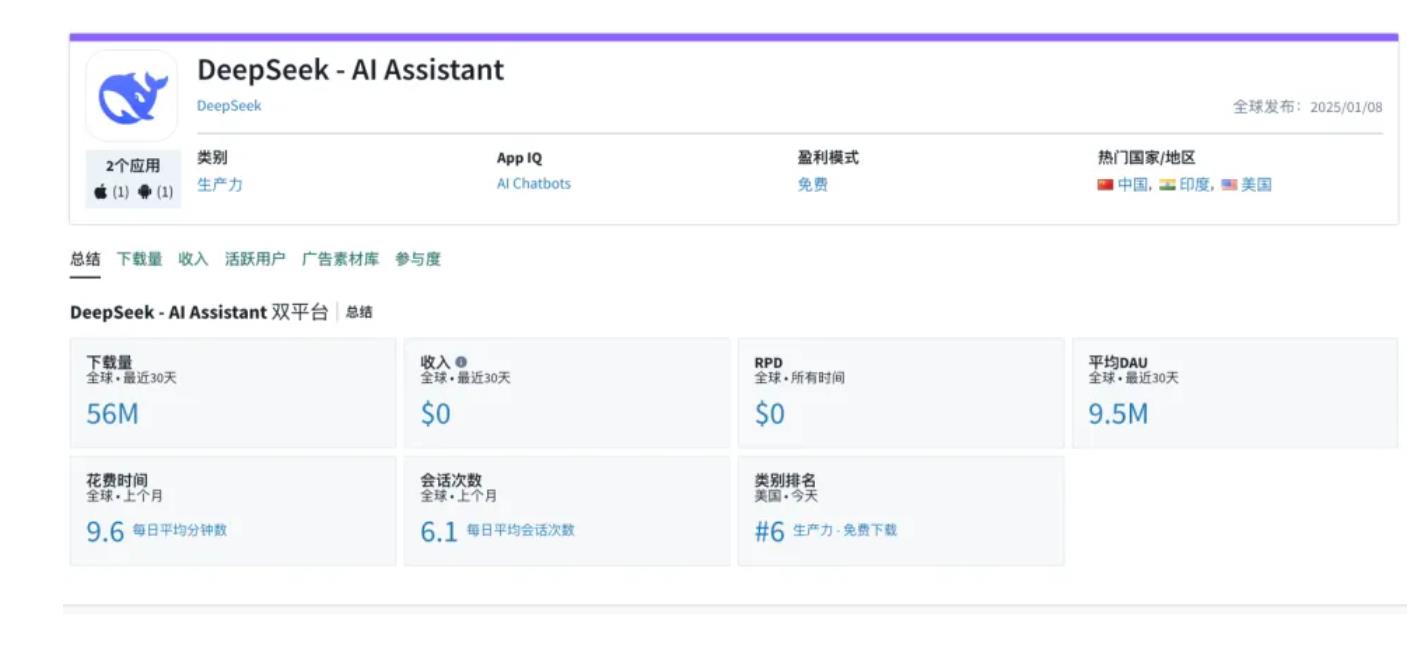Viewport: 1409px width, 650px height.
Task: Click the 生产力 · 免费下载 ranking label
Action: (x=845, y=530)
